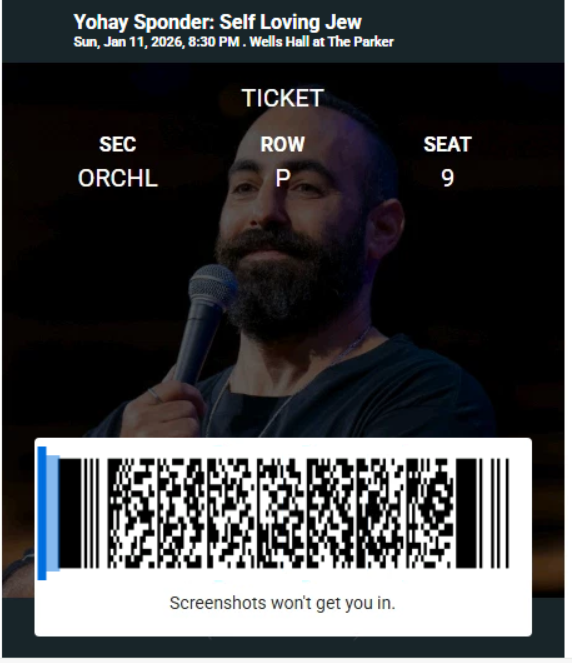The width and height of the screenshot is (572, 663).
Task: Click the ROW column label
Action: point(282,144)
